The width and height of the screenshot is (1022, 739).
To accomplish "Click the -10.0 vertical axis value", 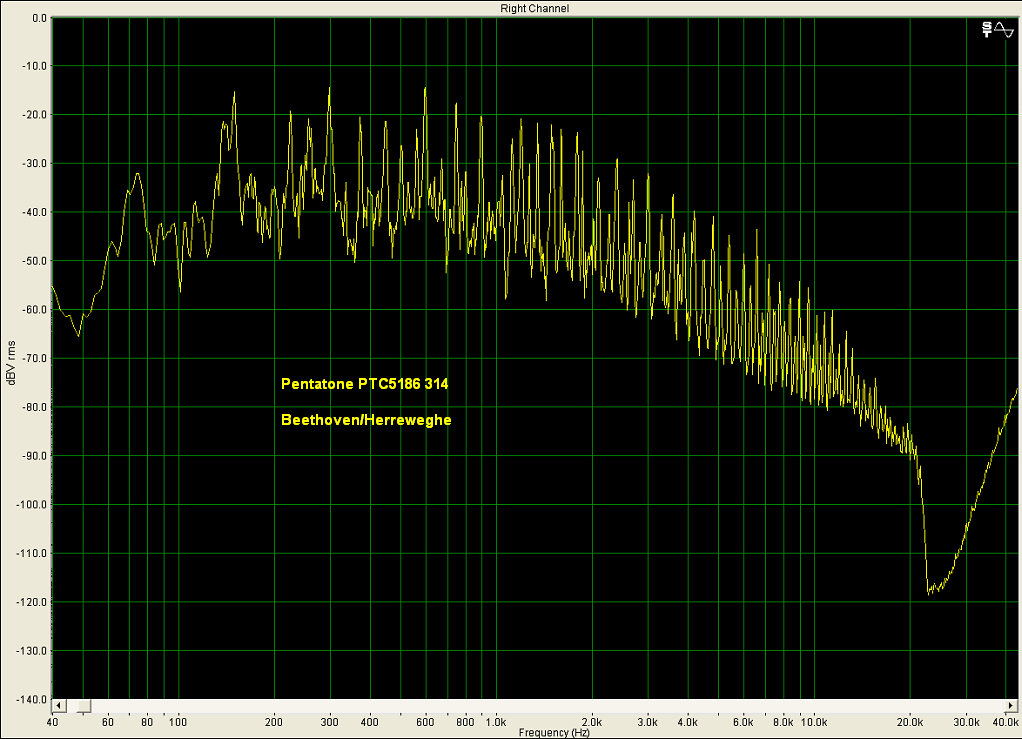I will pos(35,66).
